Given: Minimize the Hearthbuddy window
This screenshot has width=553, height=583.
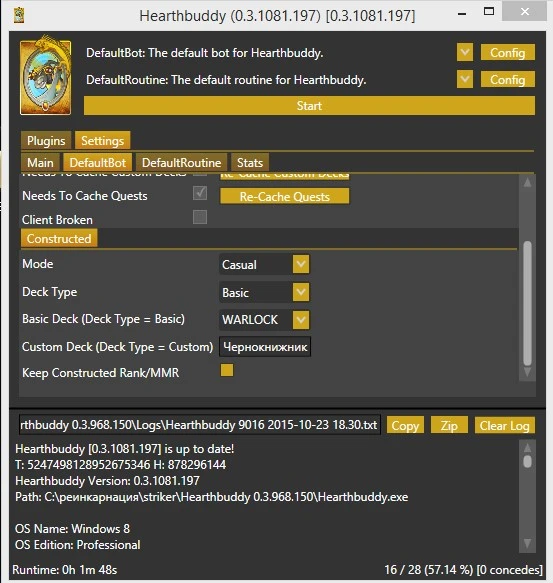Looking at the screenshot, I should [462, 14].
